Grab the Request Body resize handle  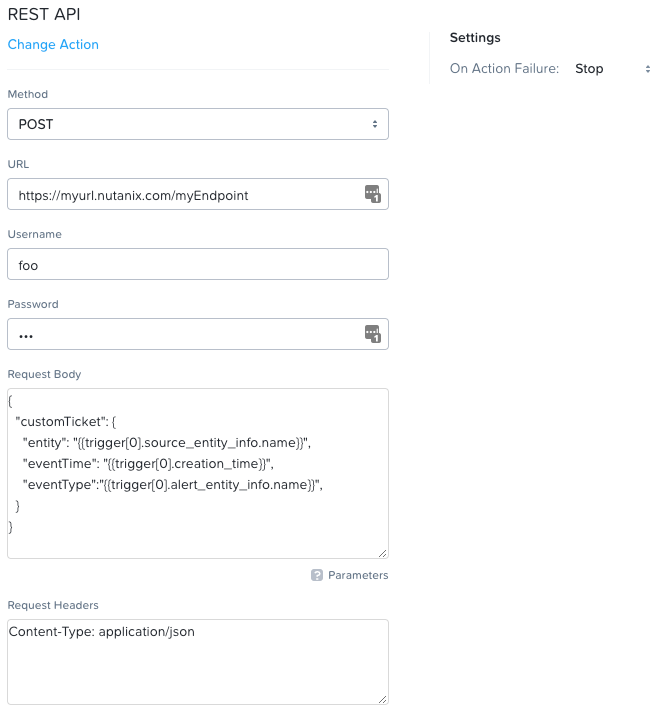pos(382,552)
